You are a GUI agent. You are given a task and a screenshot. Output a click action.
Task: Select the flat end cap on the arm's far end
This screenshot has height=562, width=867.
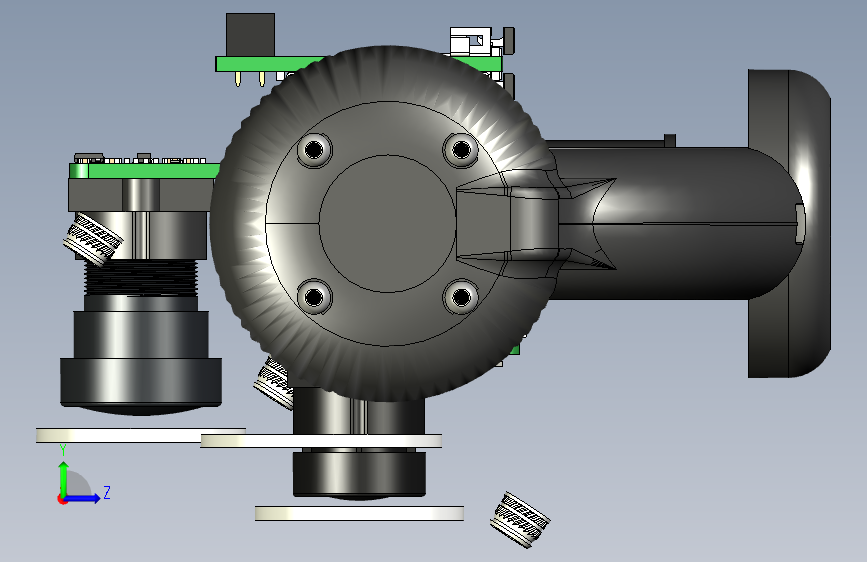pos(790,223)
